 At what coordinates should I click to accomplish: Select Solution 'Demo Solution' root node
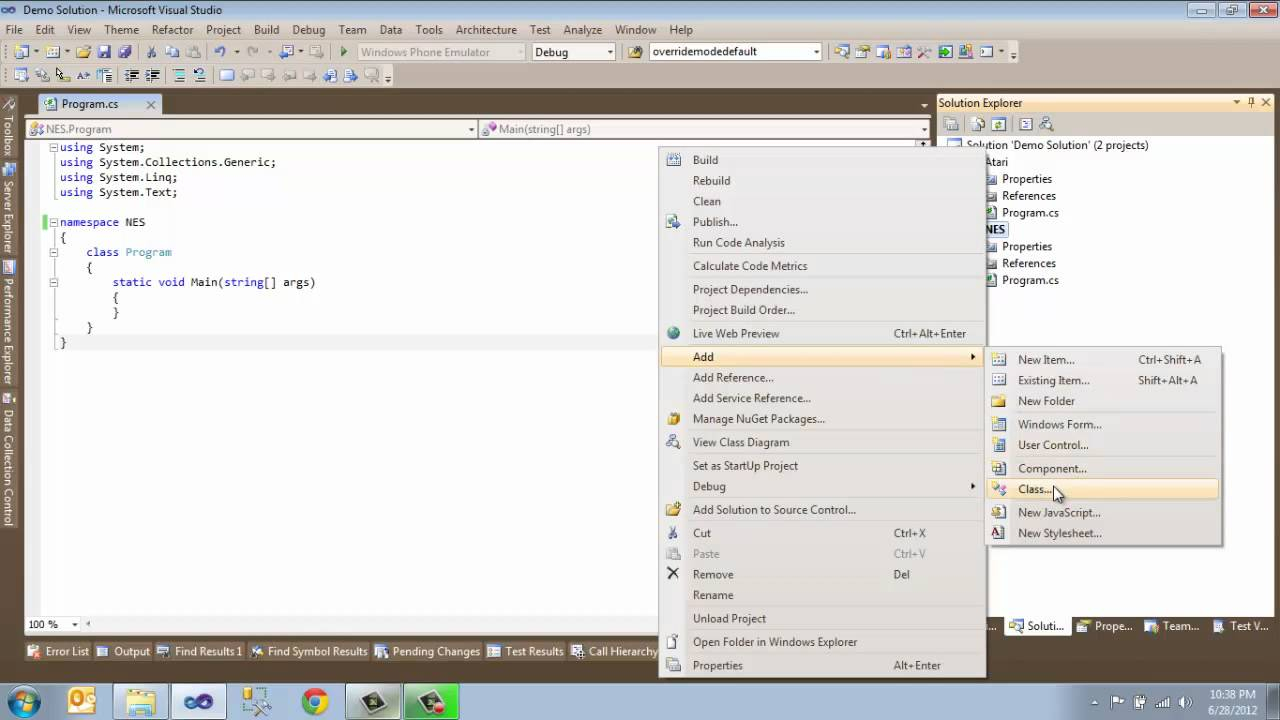click(x=1057, y=145)
